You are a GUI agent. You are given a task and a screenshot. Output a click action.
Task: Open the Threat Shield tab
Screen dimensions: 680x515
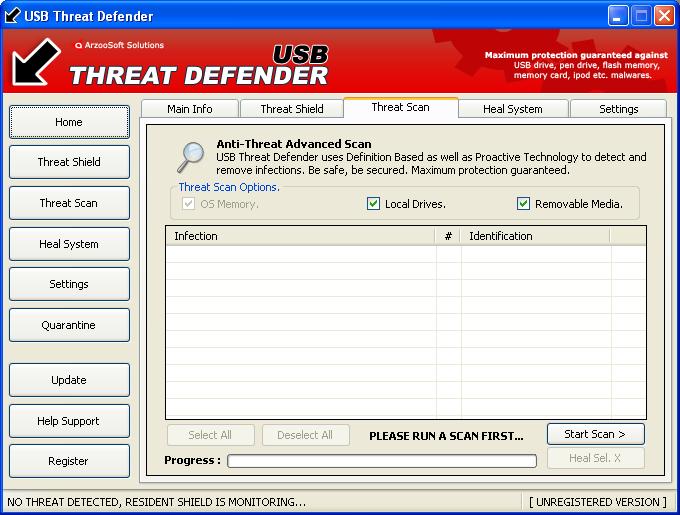292,109
